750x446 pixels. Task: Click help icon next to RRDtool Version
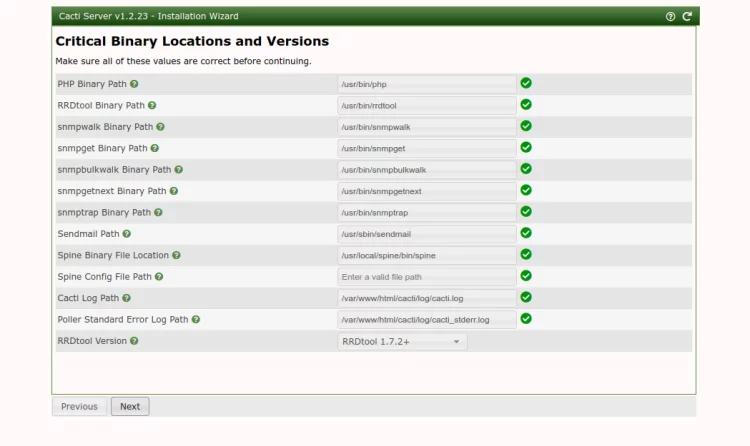click(134, 341)
